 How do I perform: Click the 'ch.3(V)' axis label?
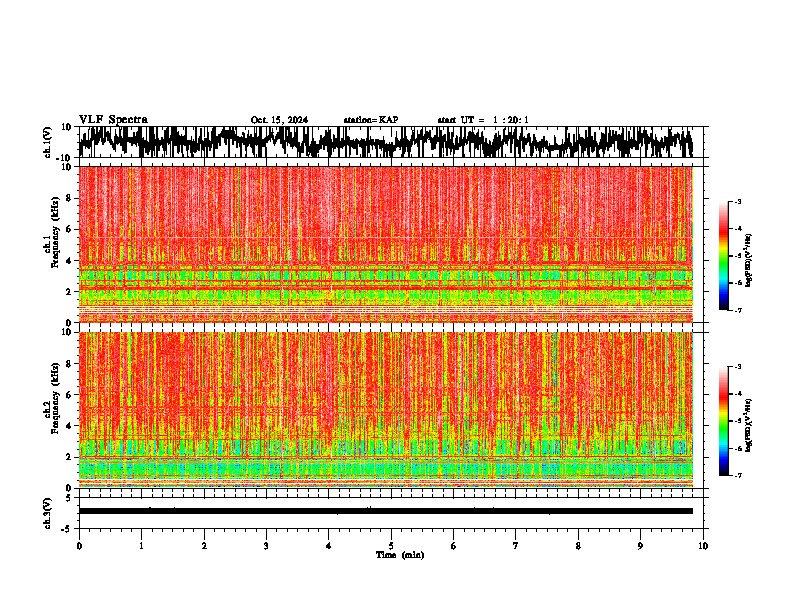point(48,513)
